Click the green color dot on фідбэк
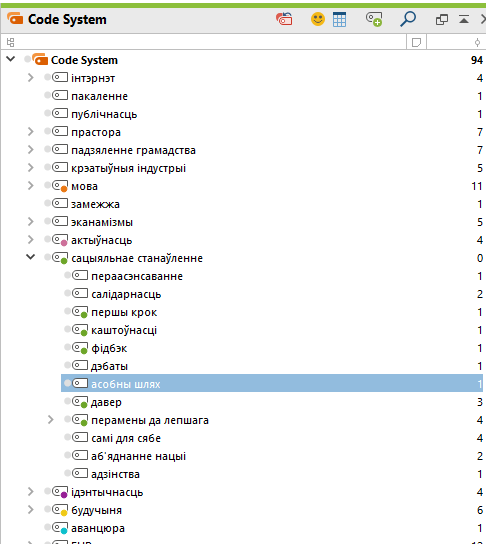Viewport: 486px width, 544px height. pyautogui.click(x=84, y=351)
